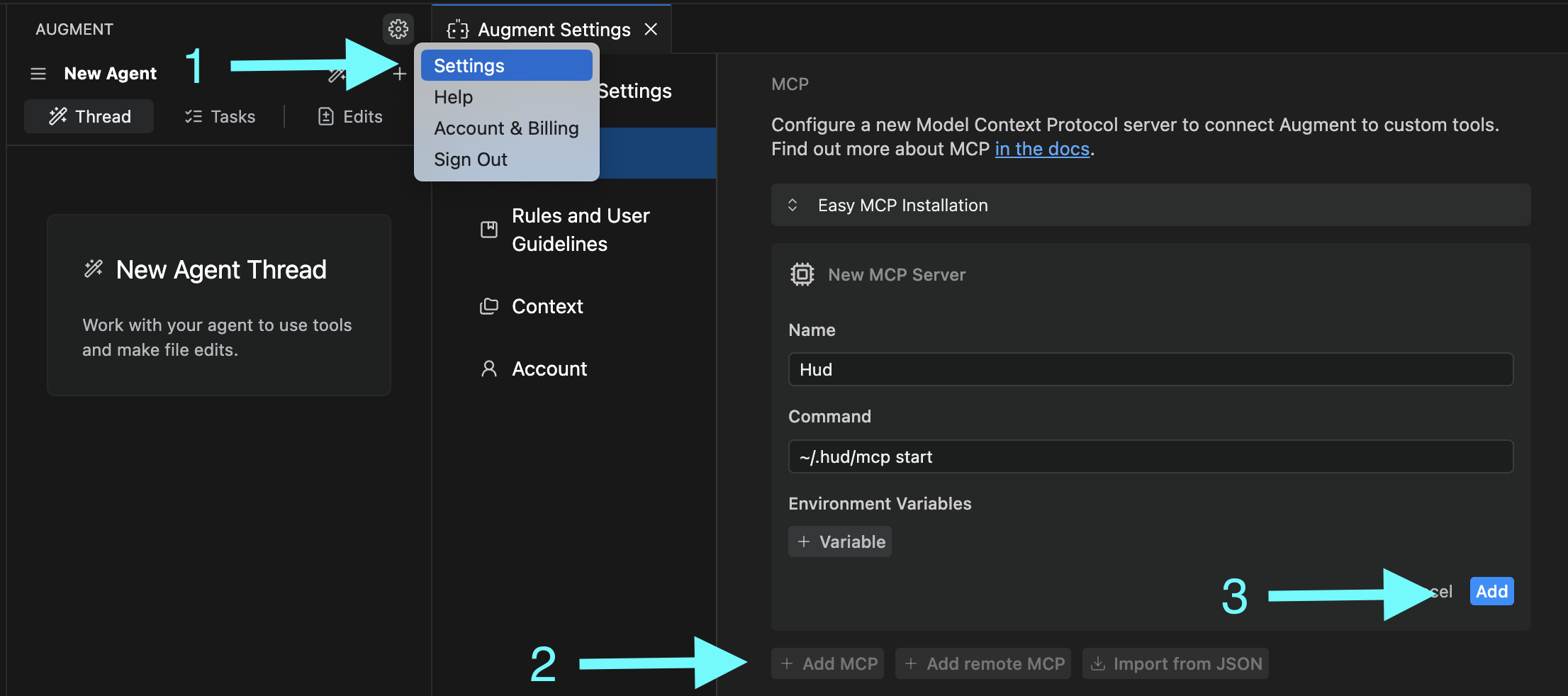The image size is (1568, 696).
Task: Click the Rules and Guidelines bookmark icon
Action: 489,230
